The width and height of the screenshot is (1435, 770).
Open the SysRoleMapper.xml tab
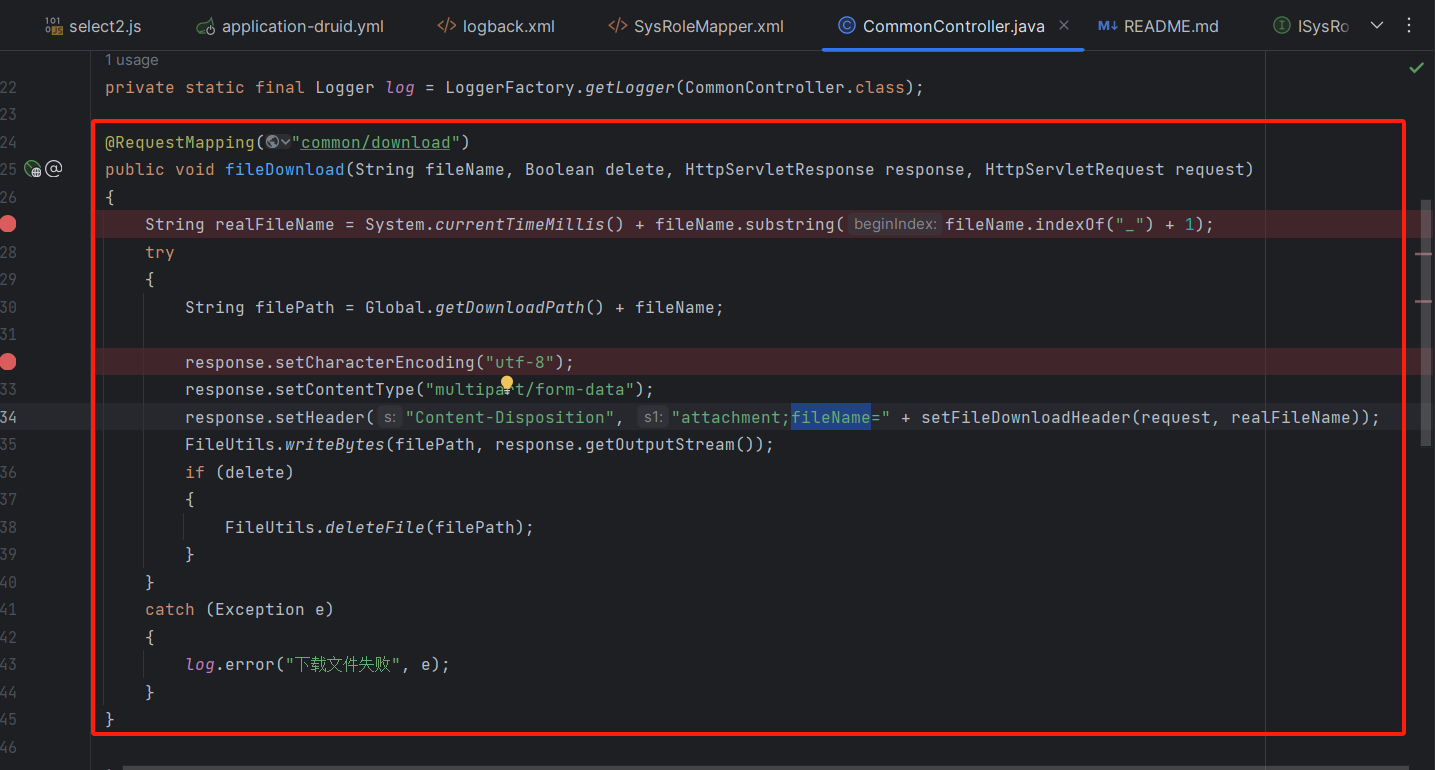coord(696,26)
